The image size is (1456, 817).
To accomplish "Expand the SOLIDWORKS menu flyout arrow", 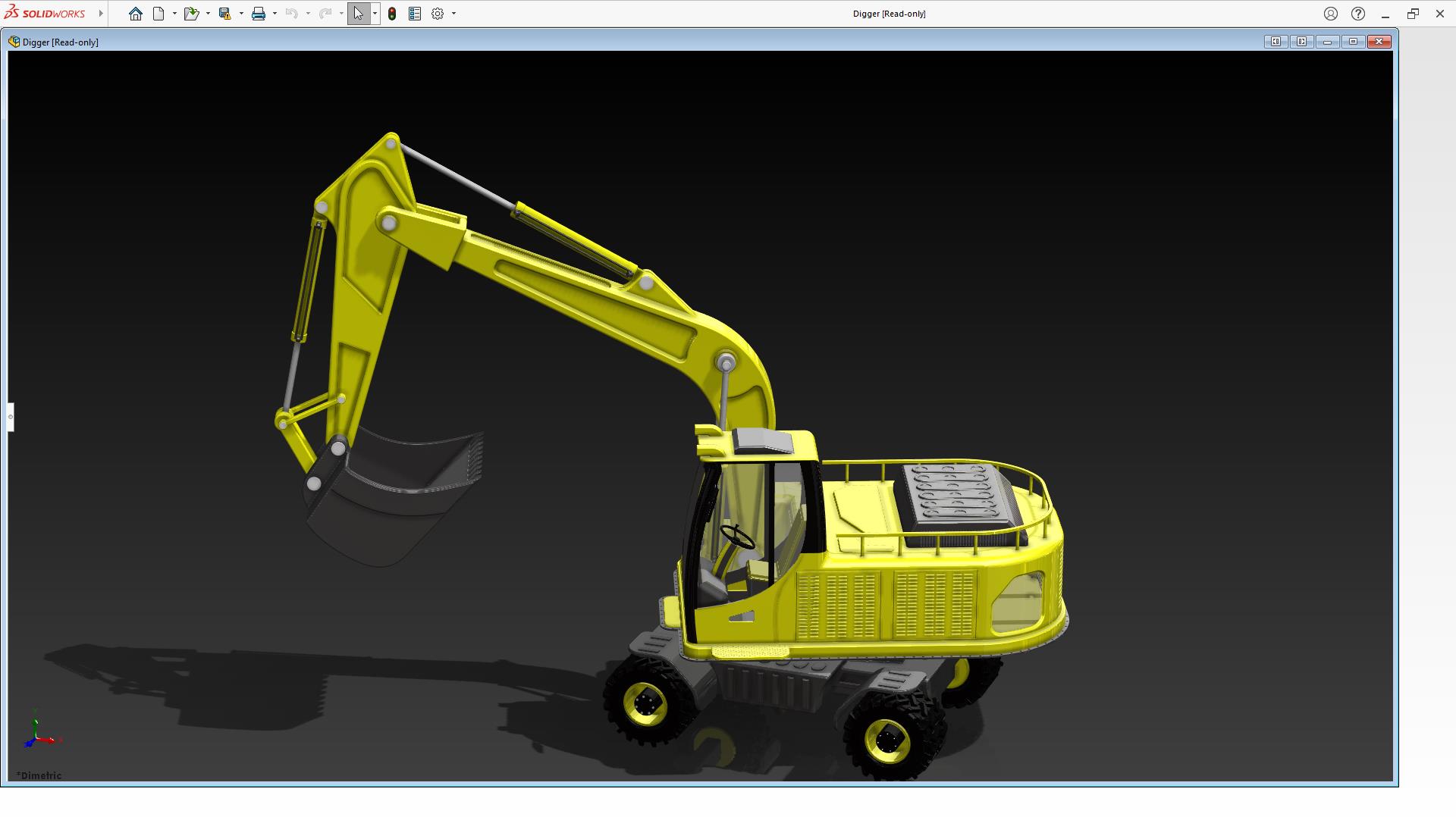I will [x=101, y=14].
